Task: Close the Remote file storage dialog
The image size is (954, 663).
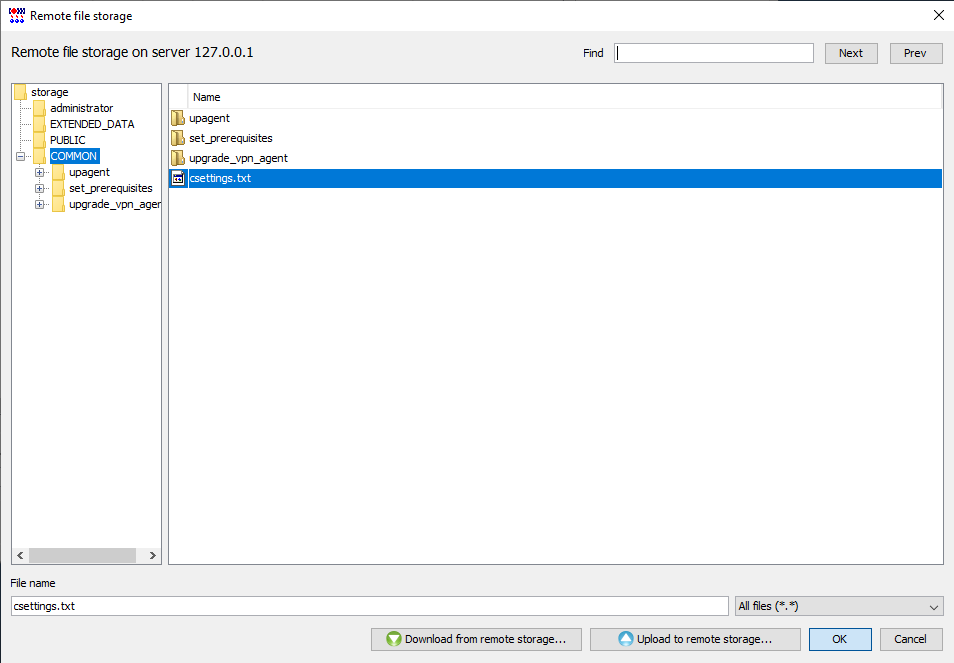Action: 939,15
